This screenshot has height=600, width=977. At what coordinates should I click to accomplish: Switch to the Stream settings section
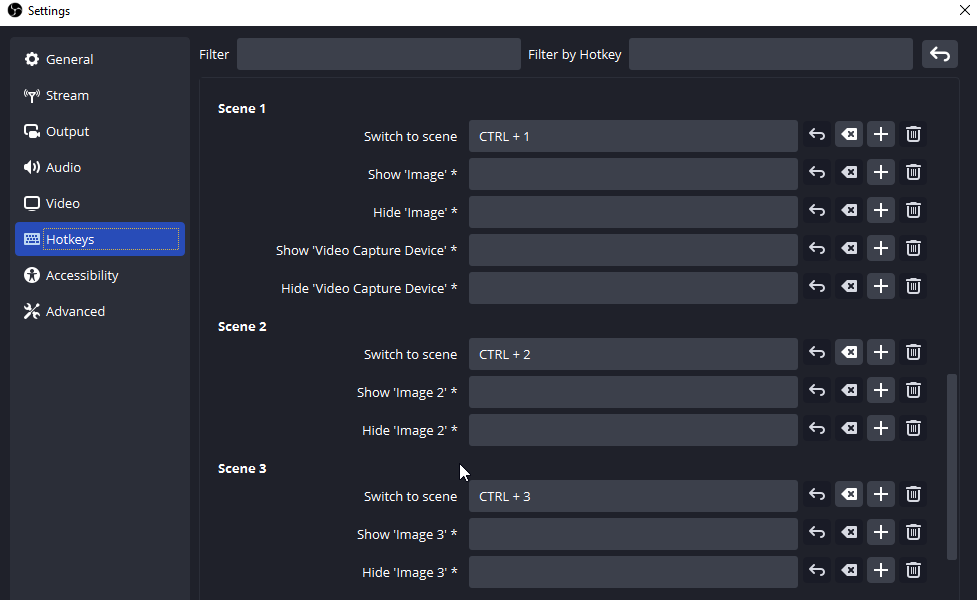coord(67,96)
